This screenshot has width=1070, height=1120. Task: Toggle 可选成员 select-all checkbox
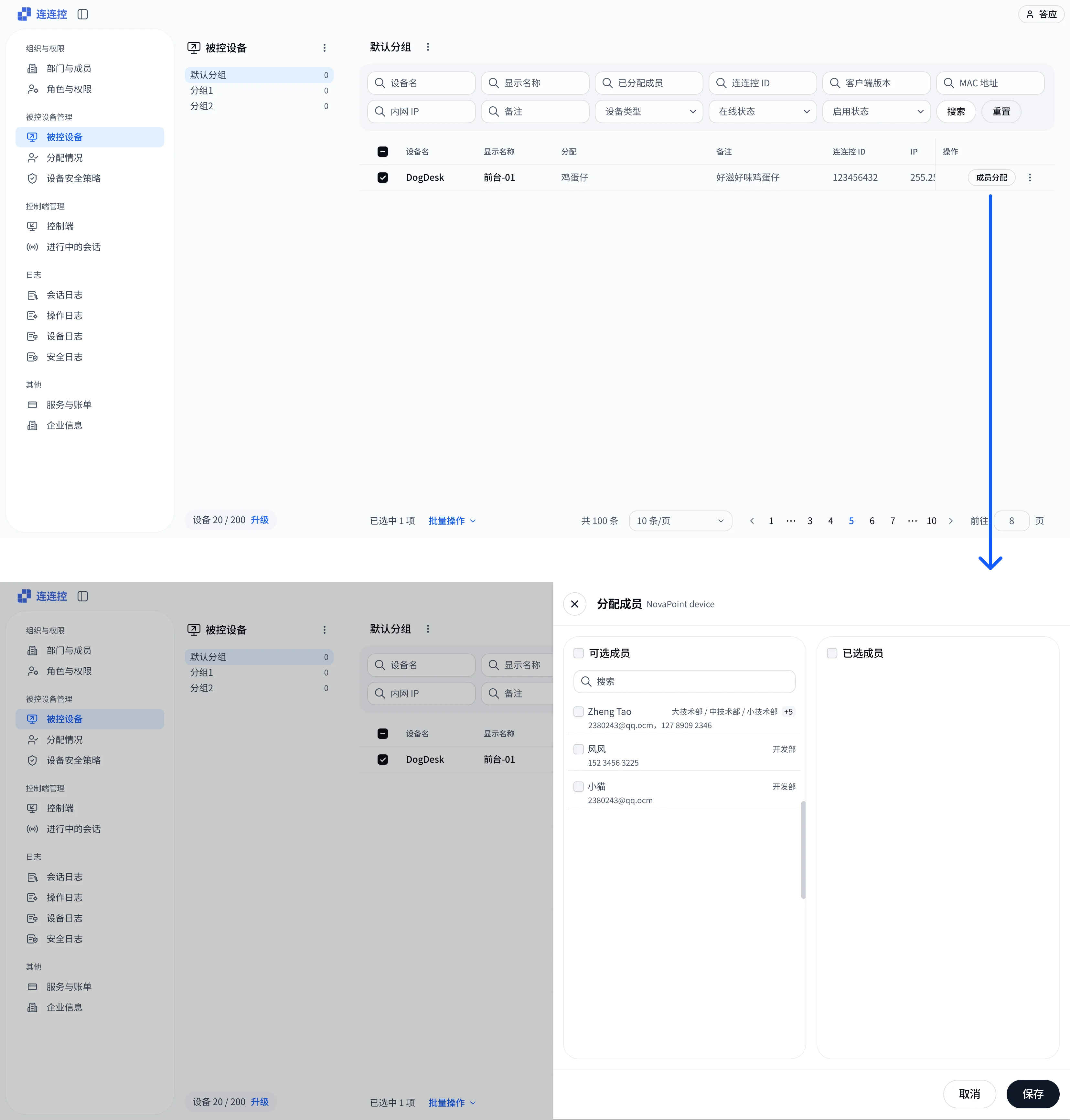click(578, 653)
